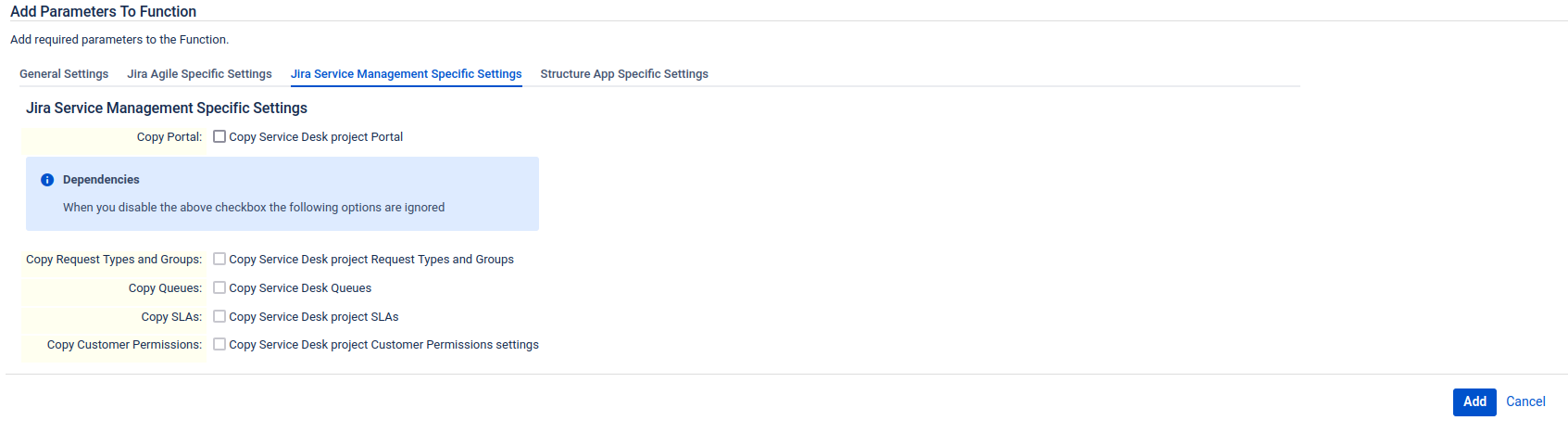Image resolution: width=1568 pixels, height=433 pixels.
Task: Switch to the General Settings tab
Action: coord(64,74)
